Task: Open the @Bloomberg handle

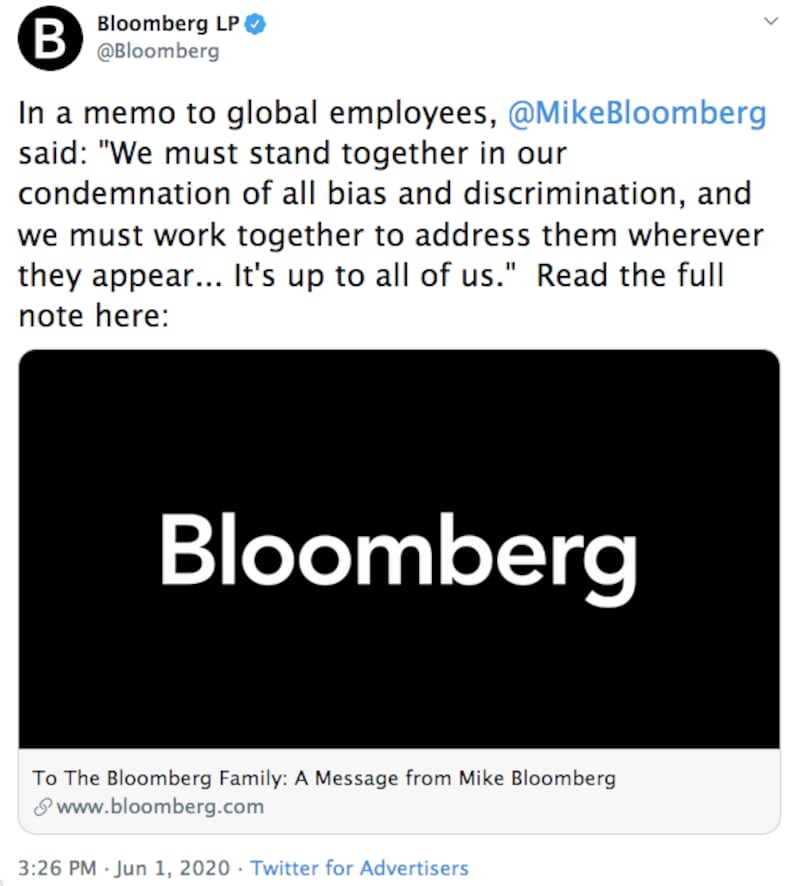Action: coord(158,51)
